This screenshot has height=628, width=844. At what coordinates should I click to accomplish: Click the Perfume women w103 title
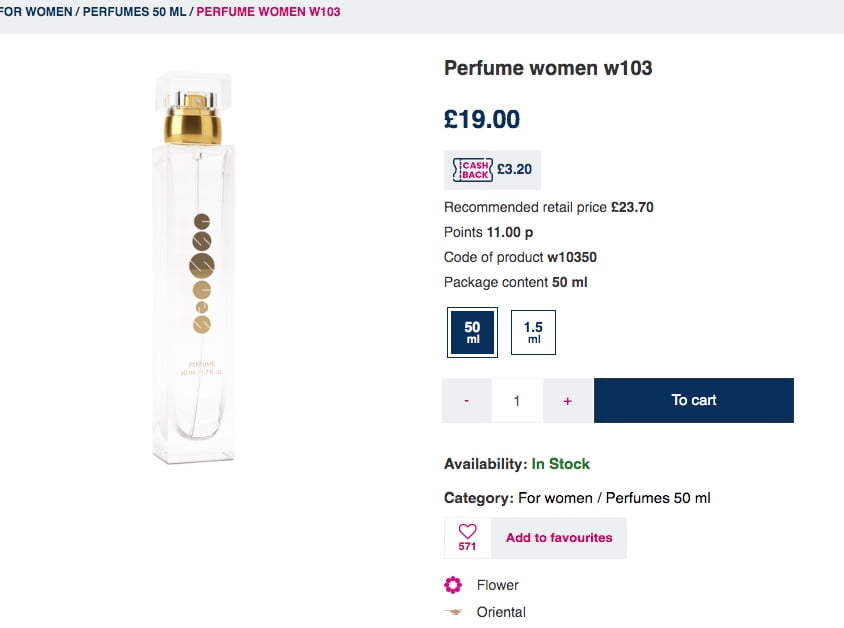[x=548, y=68]
